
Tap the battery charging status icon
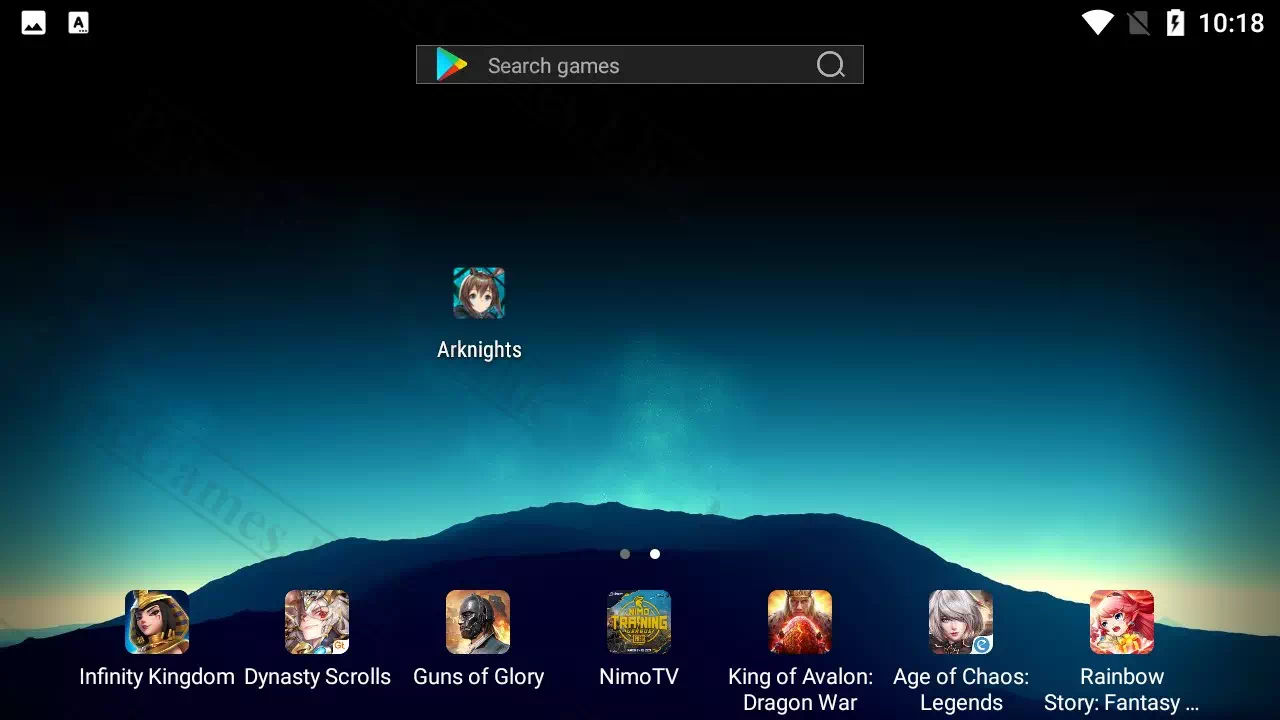tap(1176, 23)
